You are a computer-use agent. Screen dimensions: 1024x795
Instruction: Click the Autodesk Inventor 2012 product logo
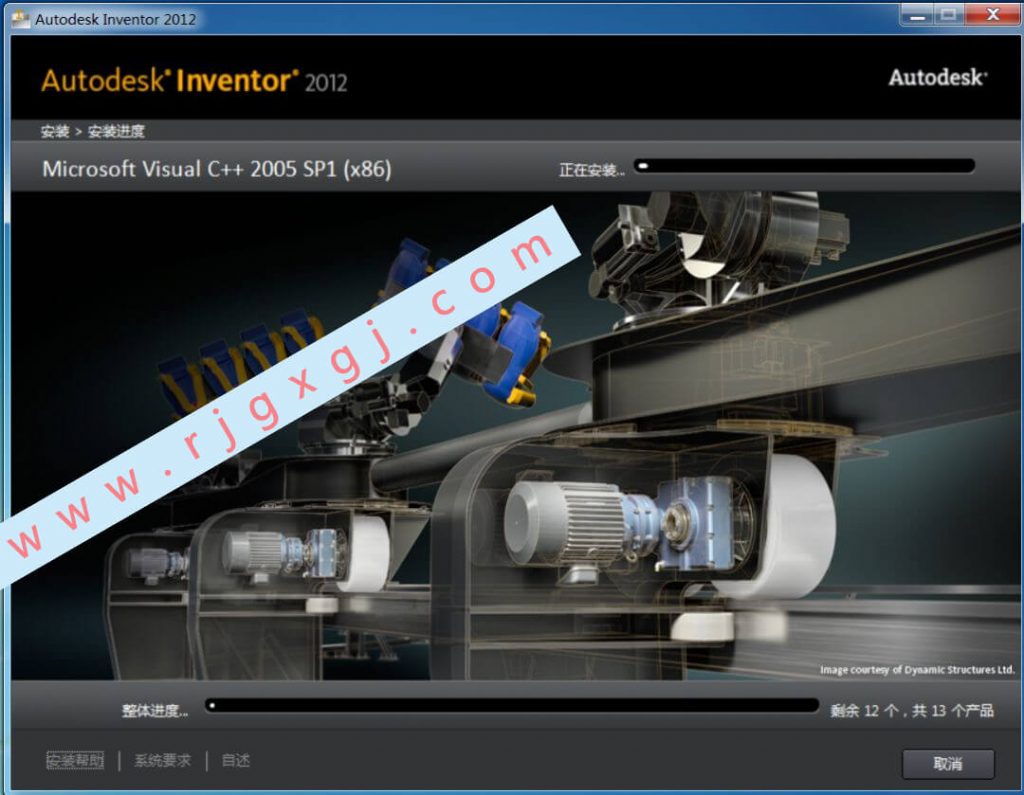coord(194,80)
